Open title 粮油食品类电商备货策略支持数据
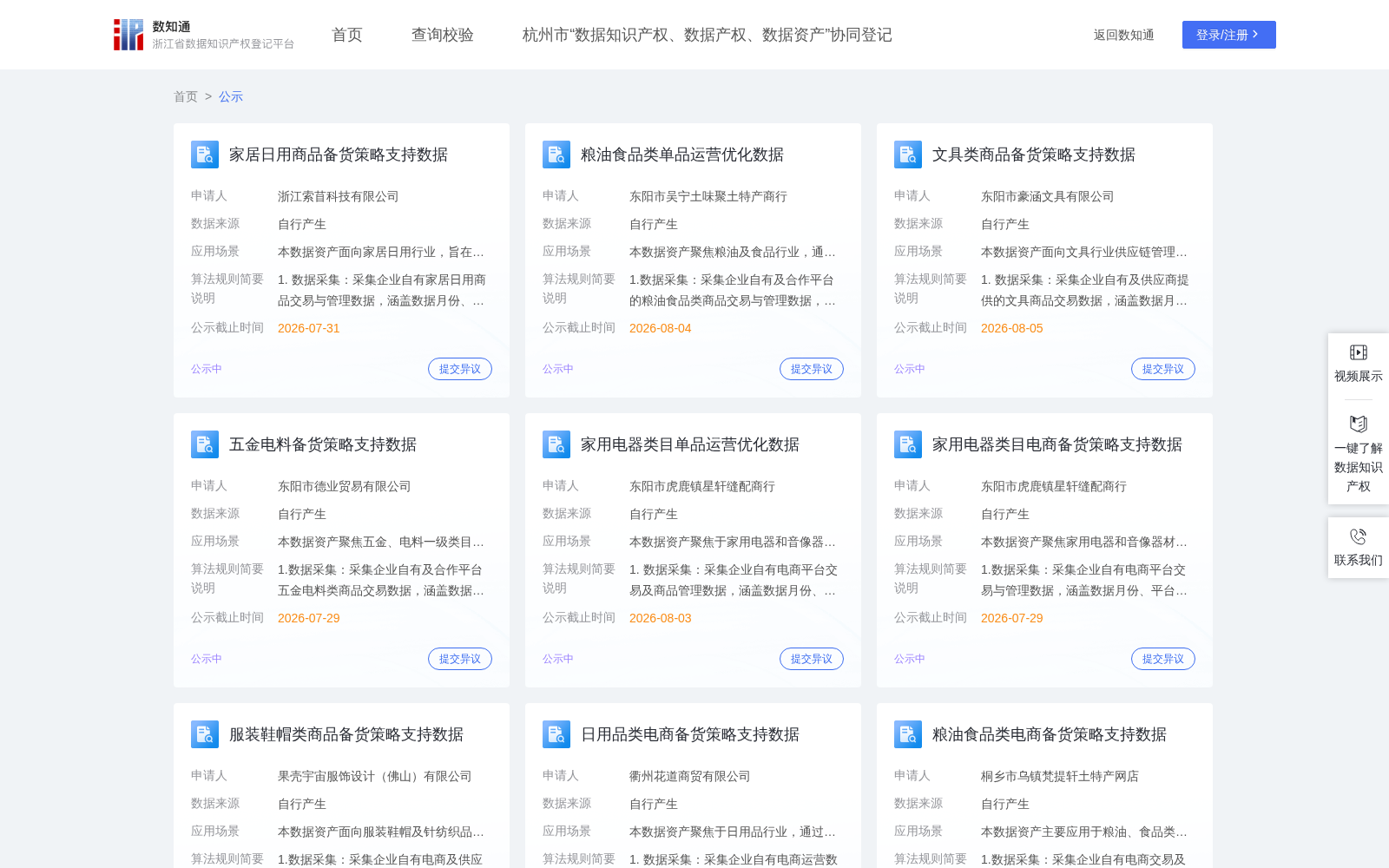This screenshot has width=1389, height=868. tap(1050, 734)
